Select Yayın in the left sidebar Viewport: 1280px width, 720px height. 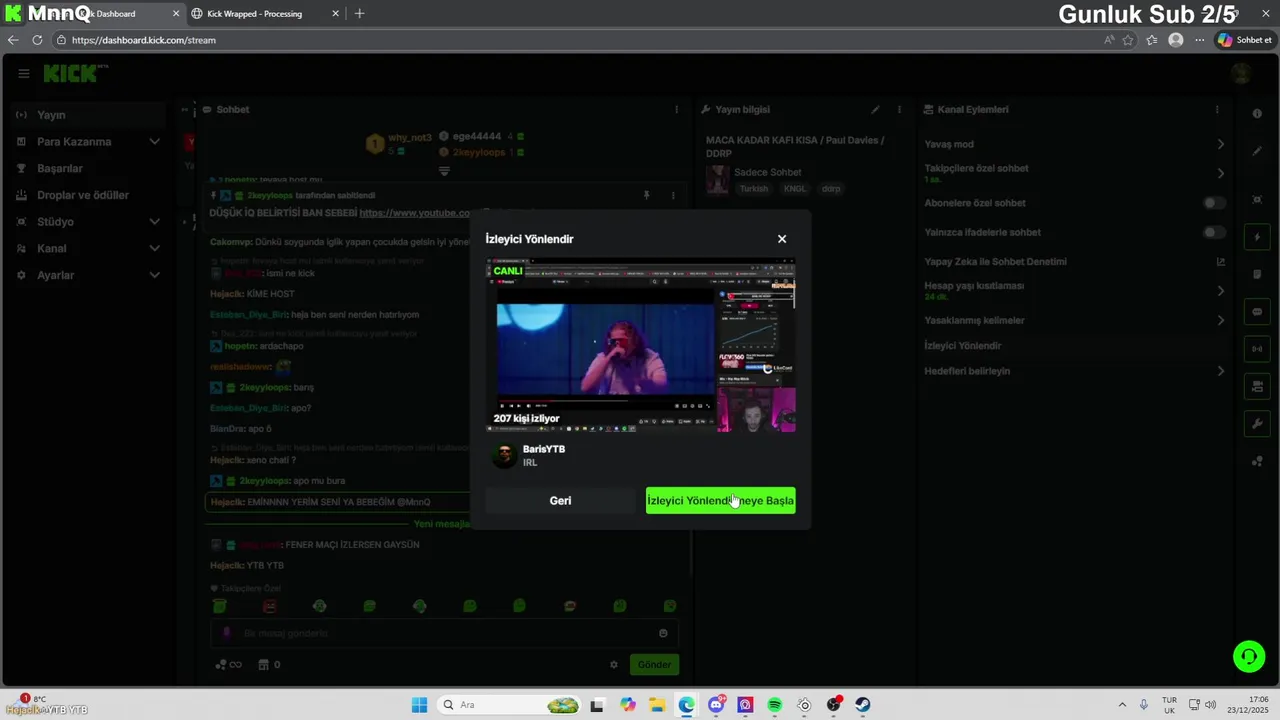point(88,115)
